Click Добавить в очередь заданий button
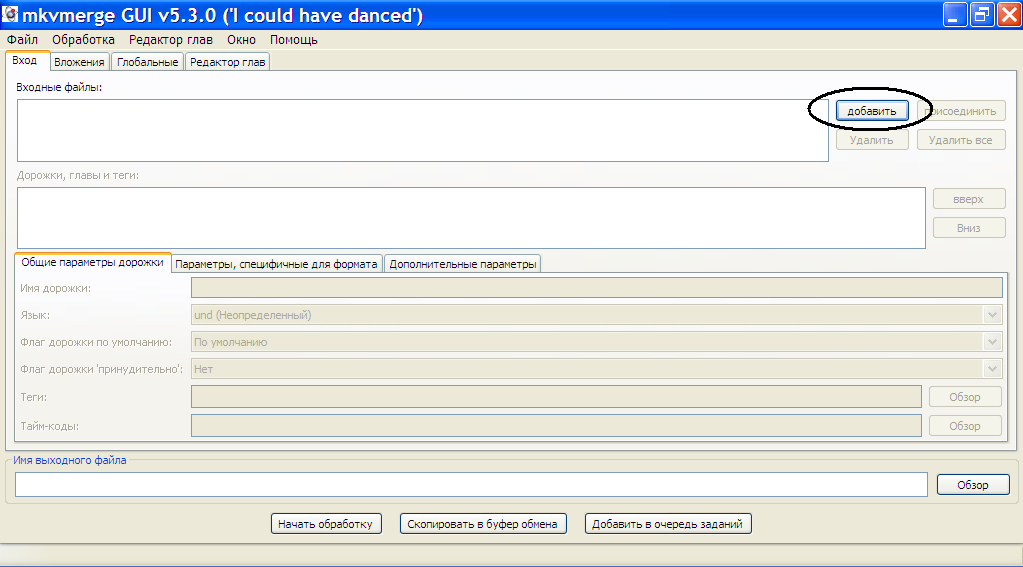 click(x=668, y=524)
